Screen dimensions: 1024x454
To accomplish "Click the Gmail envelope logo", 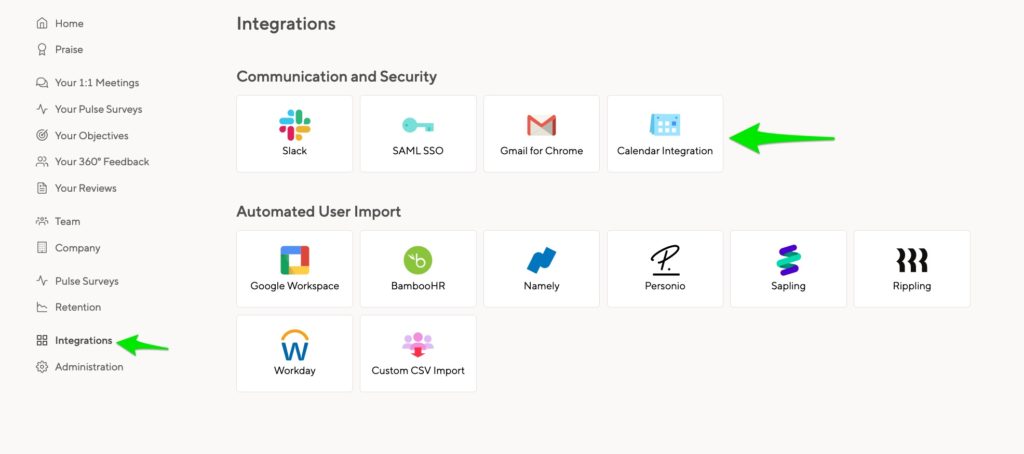I will (x=541, y=125).
